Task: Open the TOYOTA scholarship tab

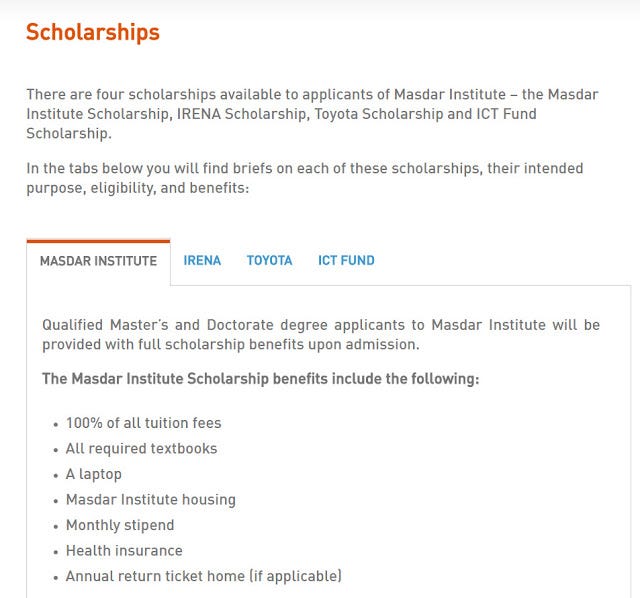Action: 269,260
